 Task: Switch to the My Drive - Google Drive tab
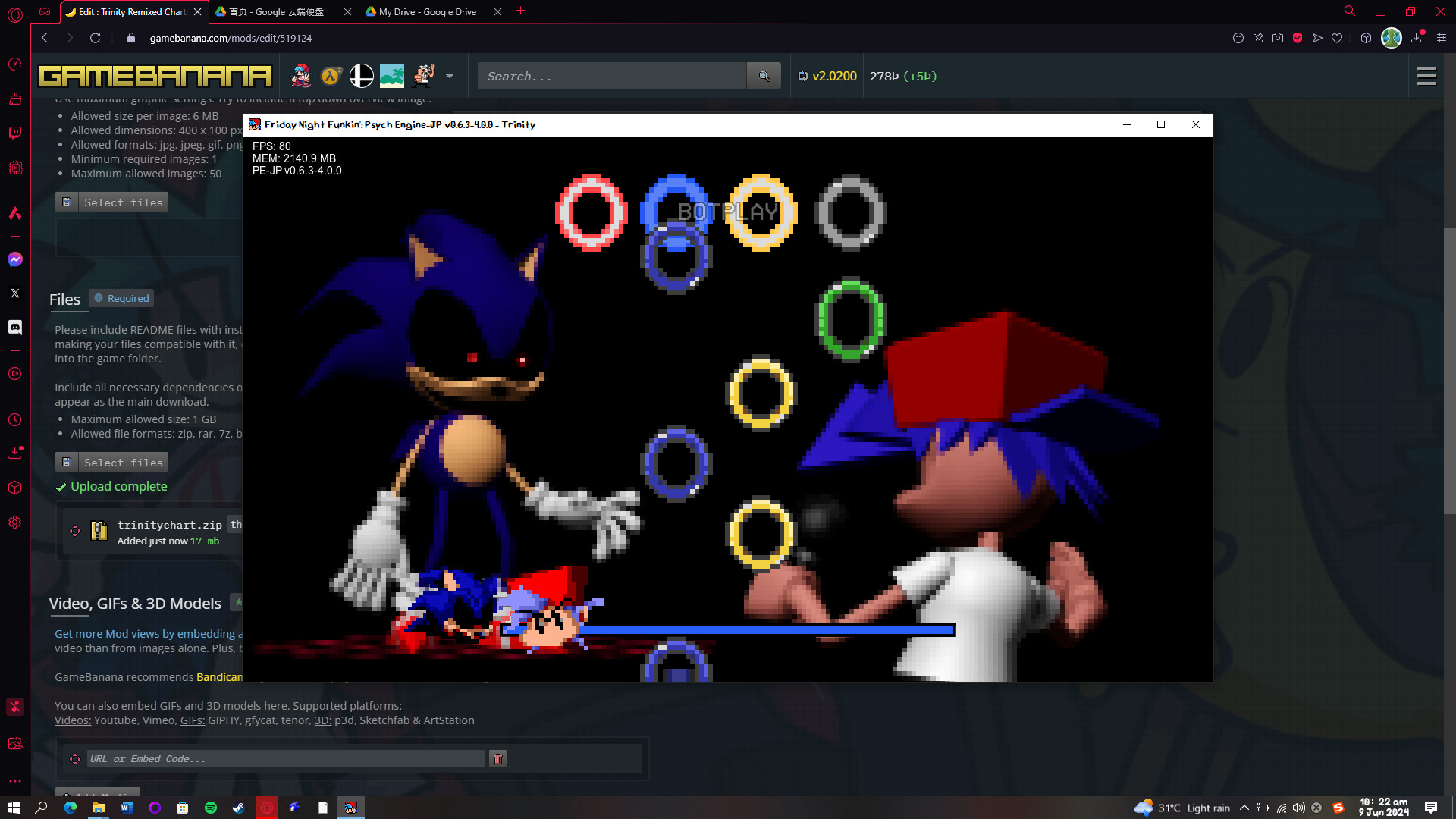click(x=427, y=11)
